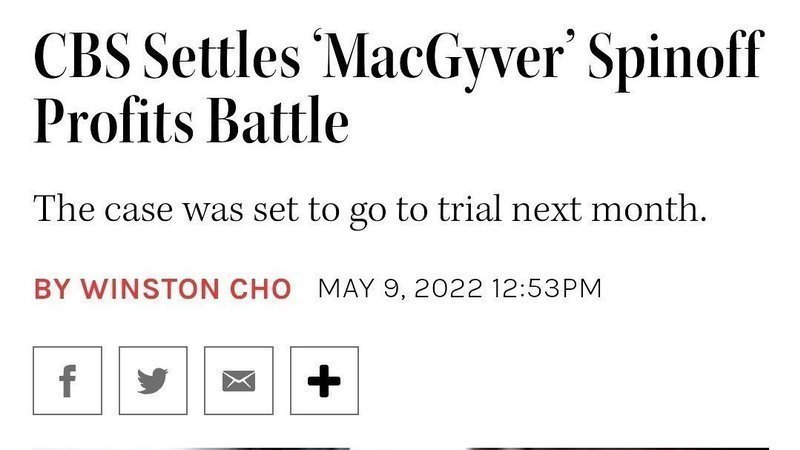800x450 pixels.
Task: Click the email envelope share icon
Action: pyautogui.click(x=238, y=381)
